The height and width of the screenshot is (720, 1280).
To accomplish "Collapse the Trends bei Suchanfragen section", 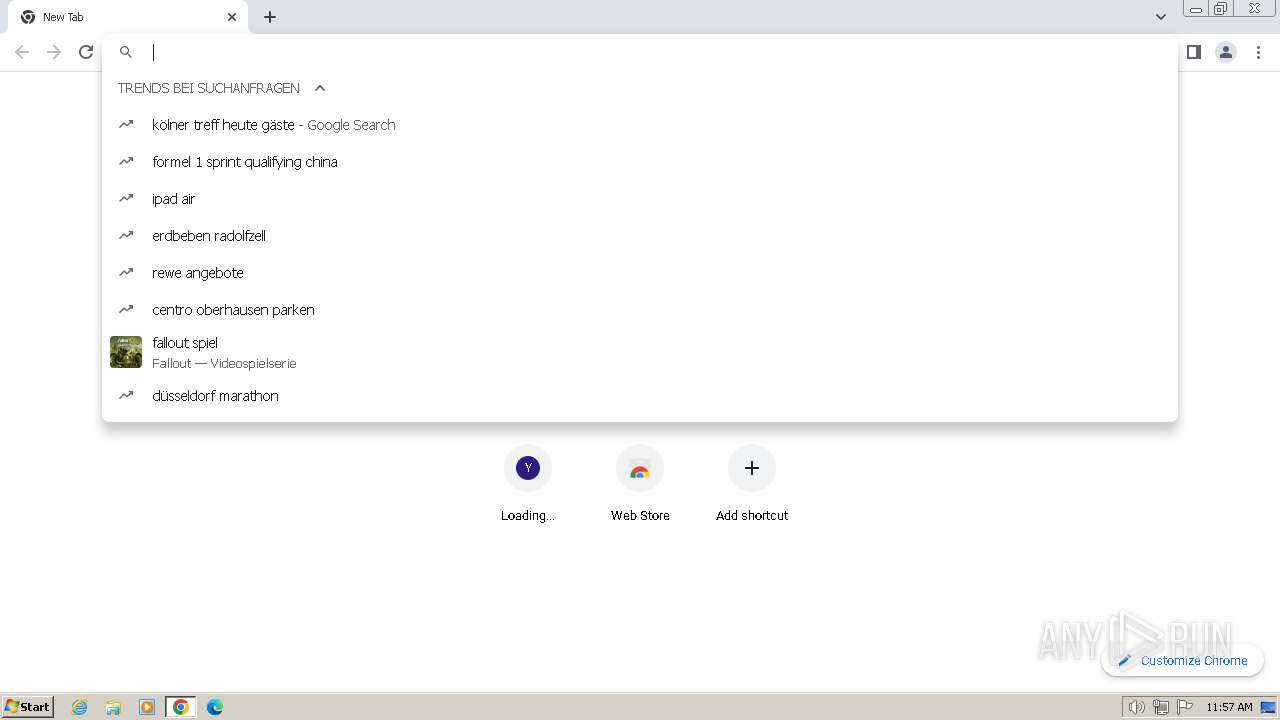I will pos(320,88).
